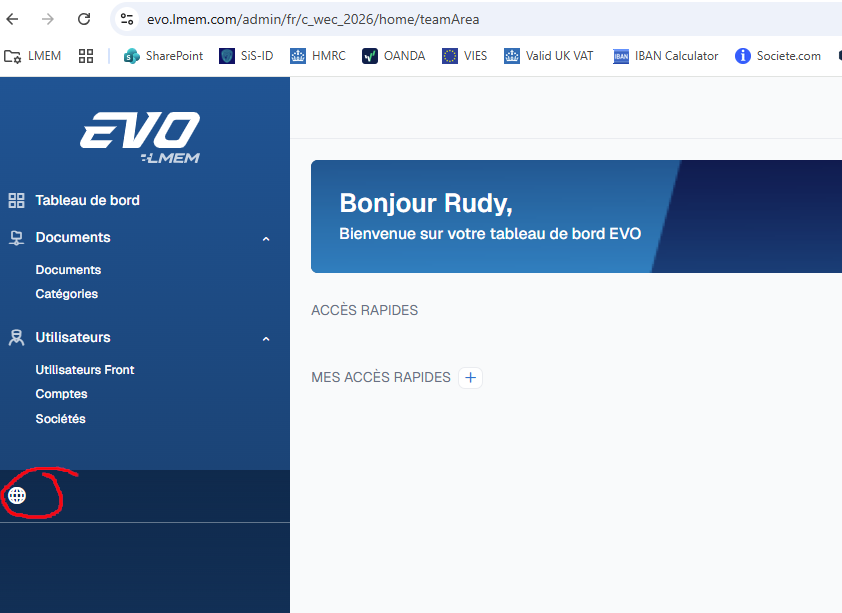Image resolution: width=842 pixels, height=613 pixels.
Task: Collapse the Utilisateurs menu chevron
Action: [x=266, y=339]
